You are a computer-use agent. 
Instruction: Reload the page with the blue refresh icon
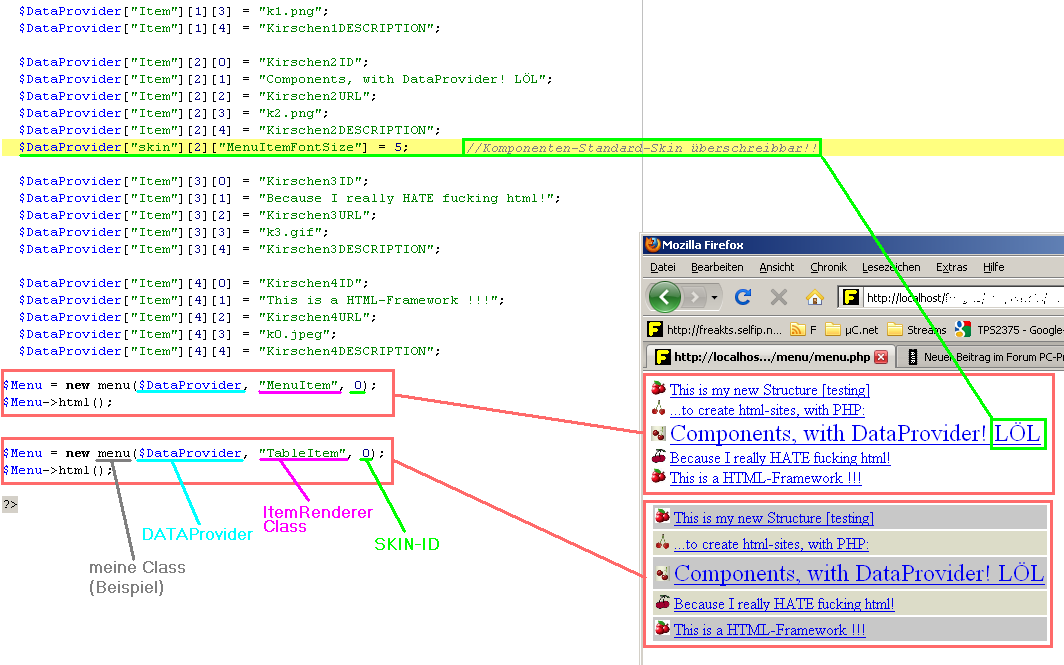click(x=743, y=297)
